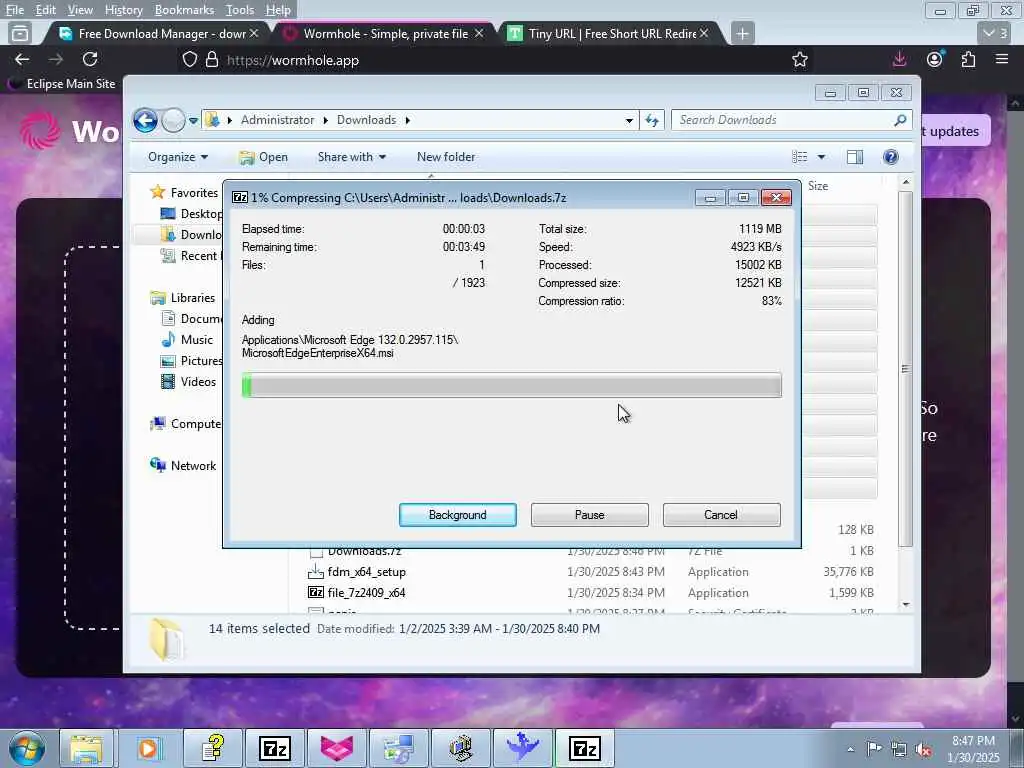The image size is (1024, 768).
Task: Open the pink fox browser taskbar icon
Action: pos(337,748)
